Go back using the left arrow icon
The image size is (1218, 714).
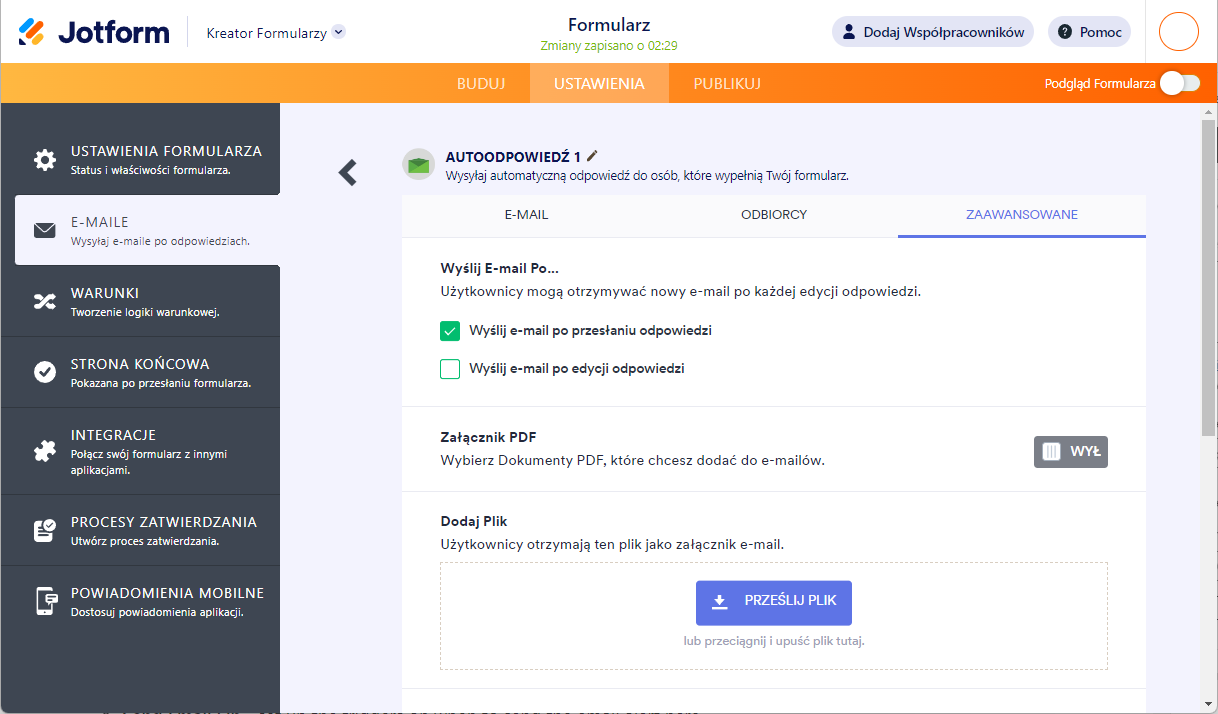coord(347,173)
